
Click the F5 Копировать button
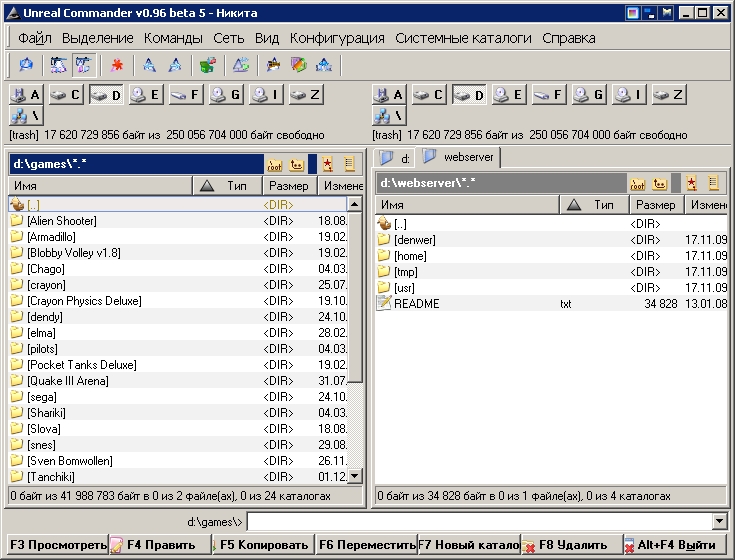pyautogui.click(x=263, y=545)
